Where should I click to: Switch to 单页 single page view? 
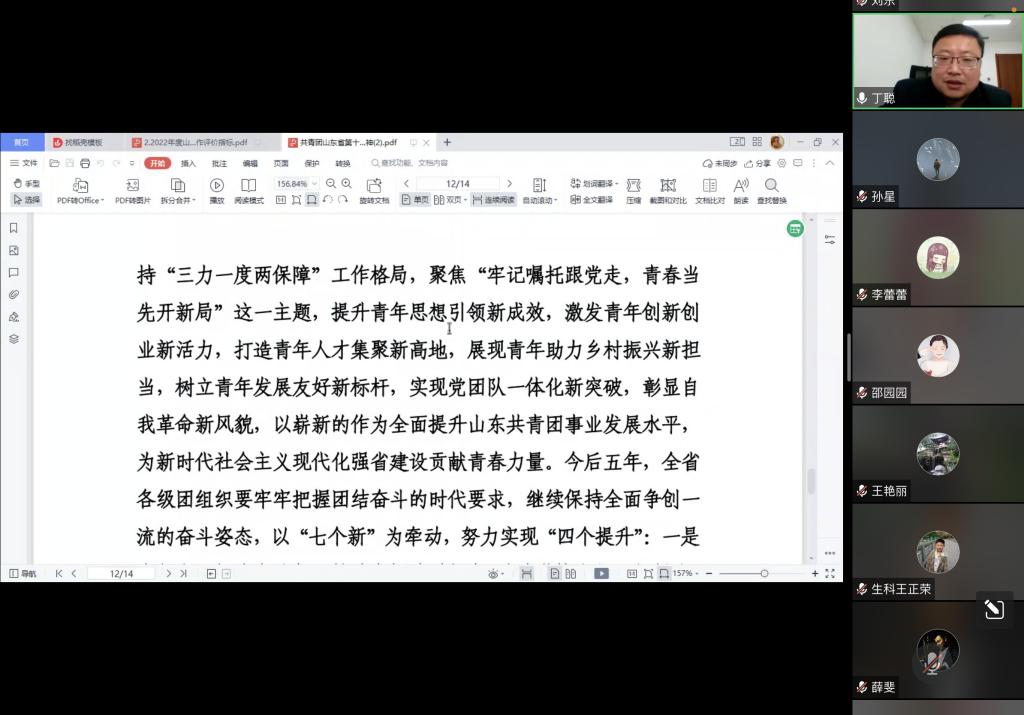click(415, 200)
